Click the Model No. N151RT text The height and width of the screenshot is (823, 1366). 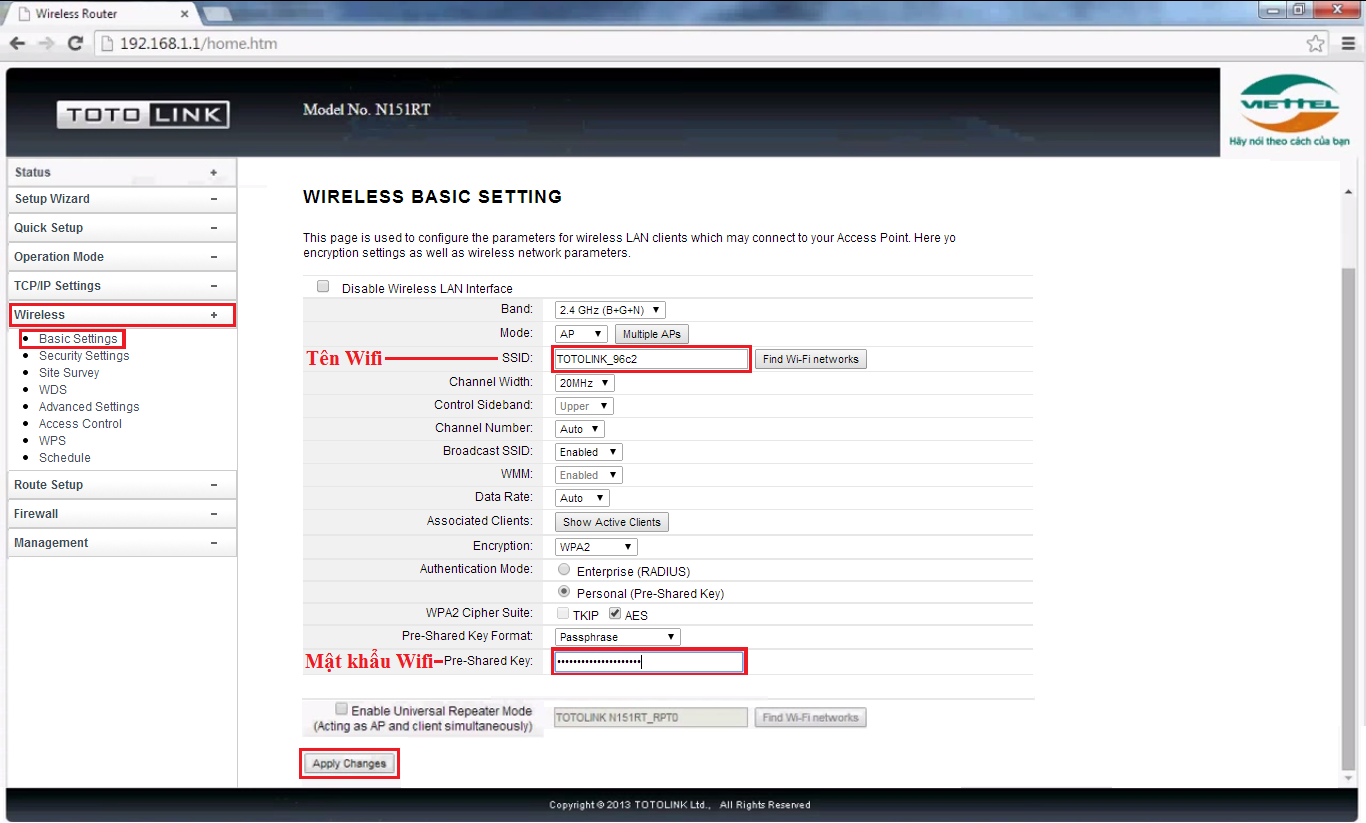[x=367, y=109]
